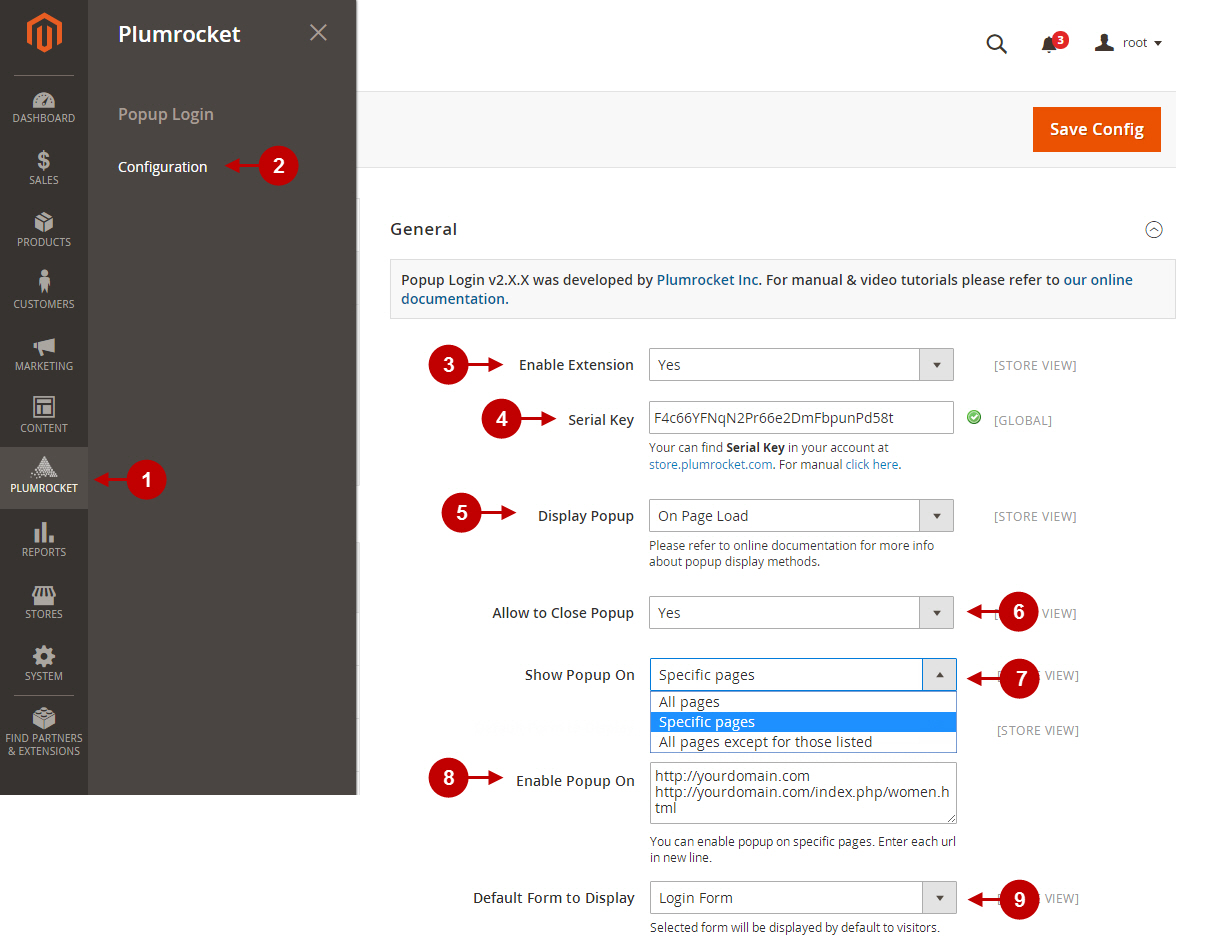Open the Content sidebar menu
1206x951 pixels.
[x=44, y=415]
